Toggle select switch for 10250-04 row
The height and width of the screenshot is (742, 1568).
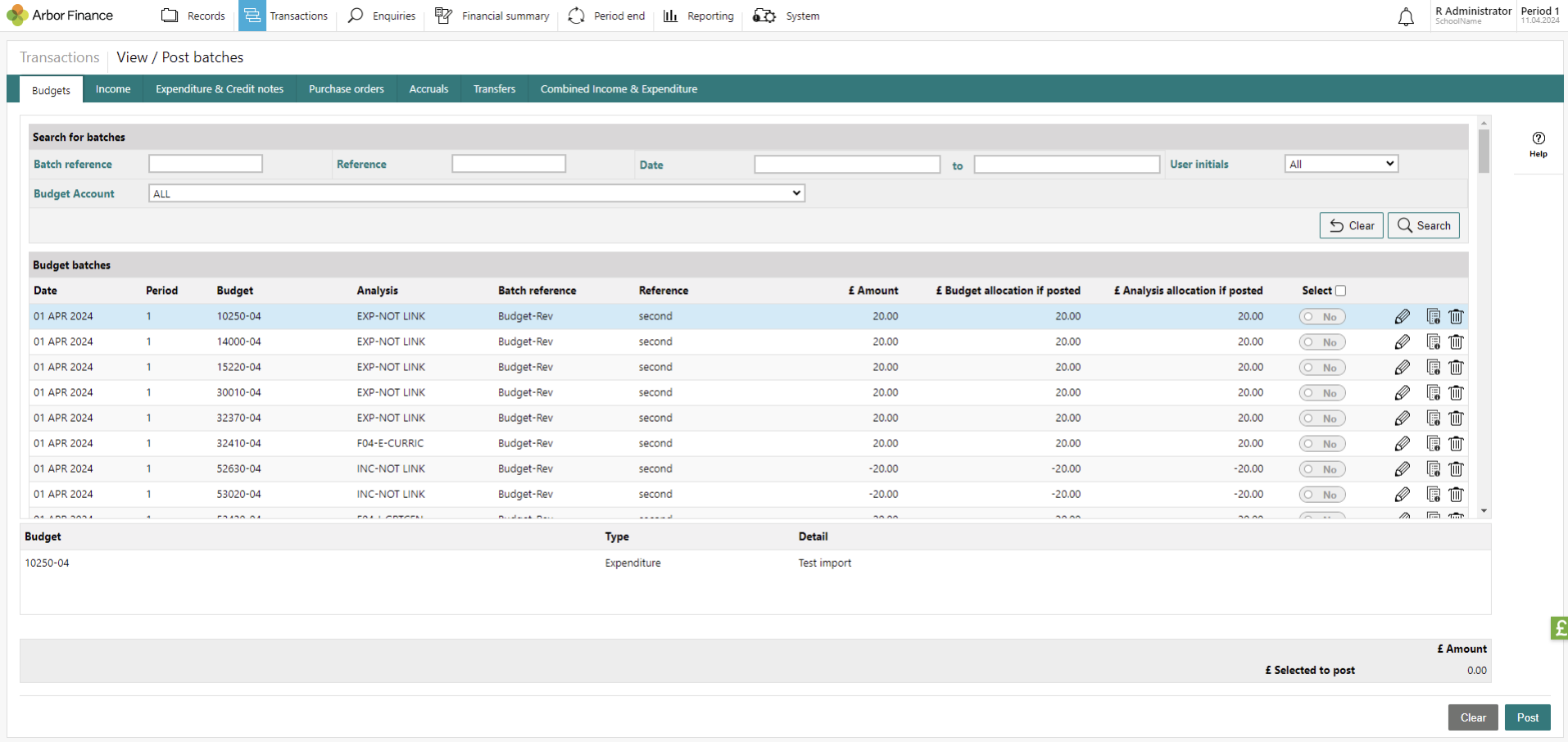pyautogui.click(x=1321, y=317)
